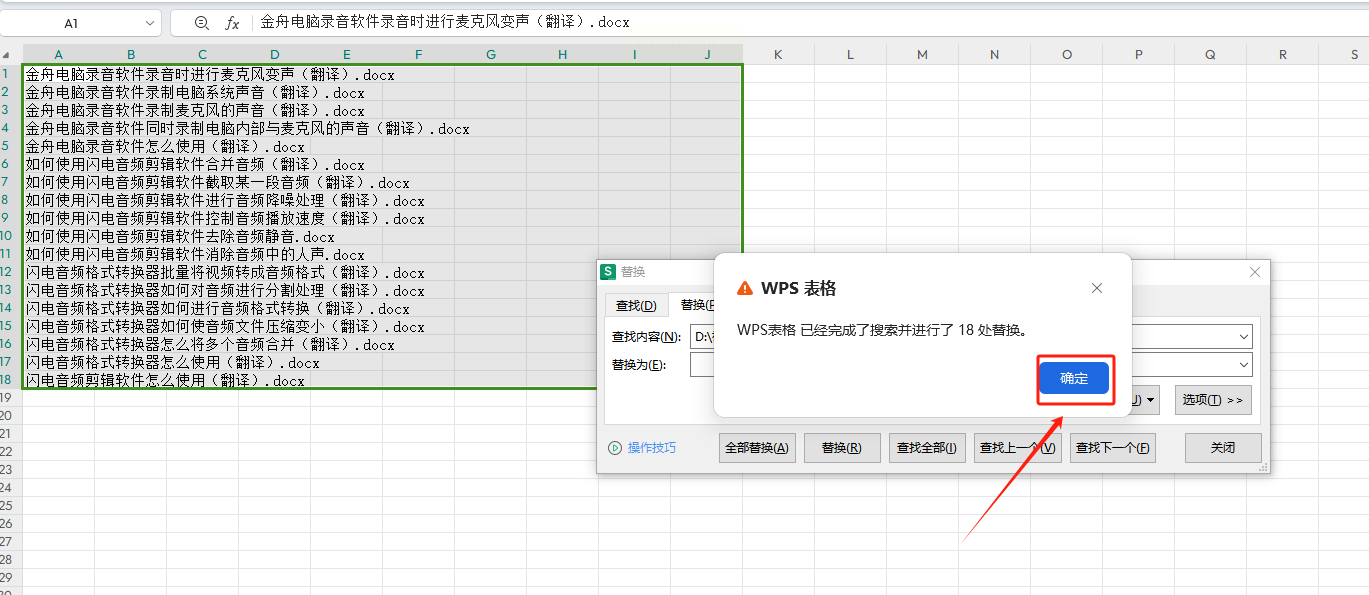Click cell 闪电音频格式转换器批量将视频转成音频格式
1369x595 pixels.
pos(225,272)
